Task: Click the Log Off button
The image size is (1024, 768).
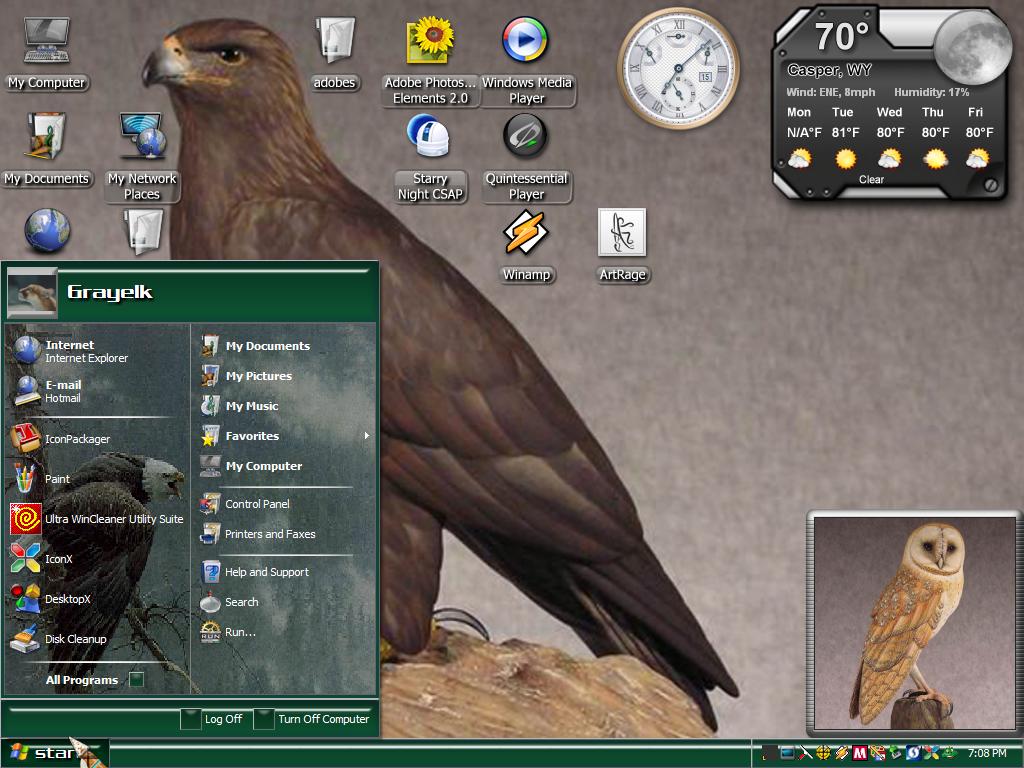Action: coord(212,719)
